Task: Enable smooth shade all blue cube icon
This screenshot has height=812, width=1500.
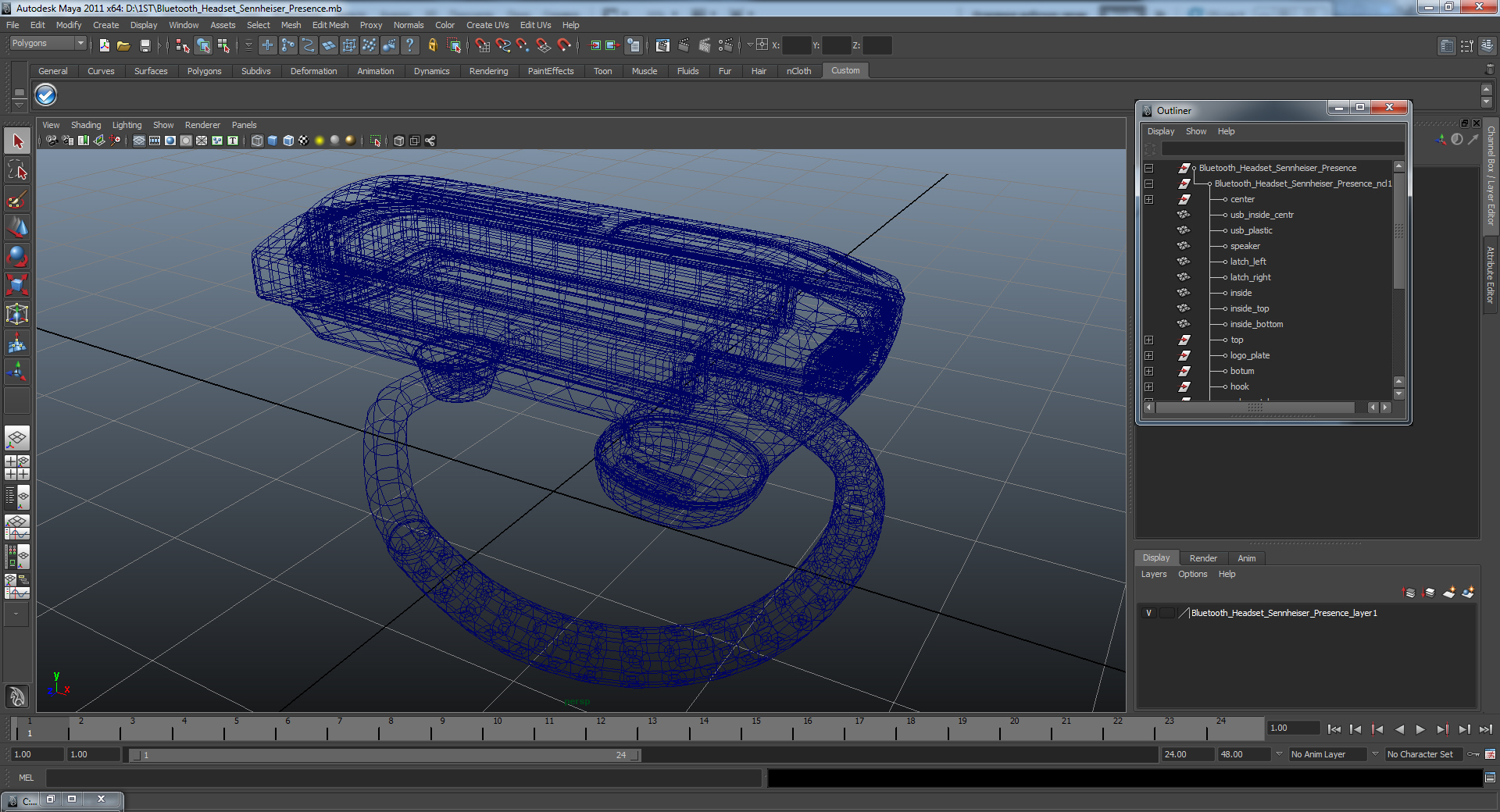Action: (273, 141)
